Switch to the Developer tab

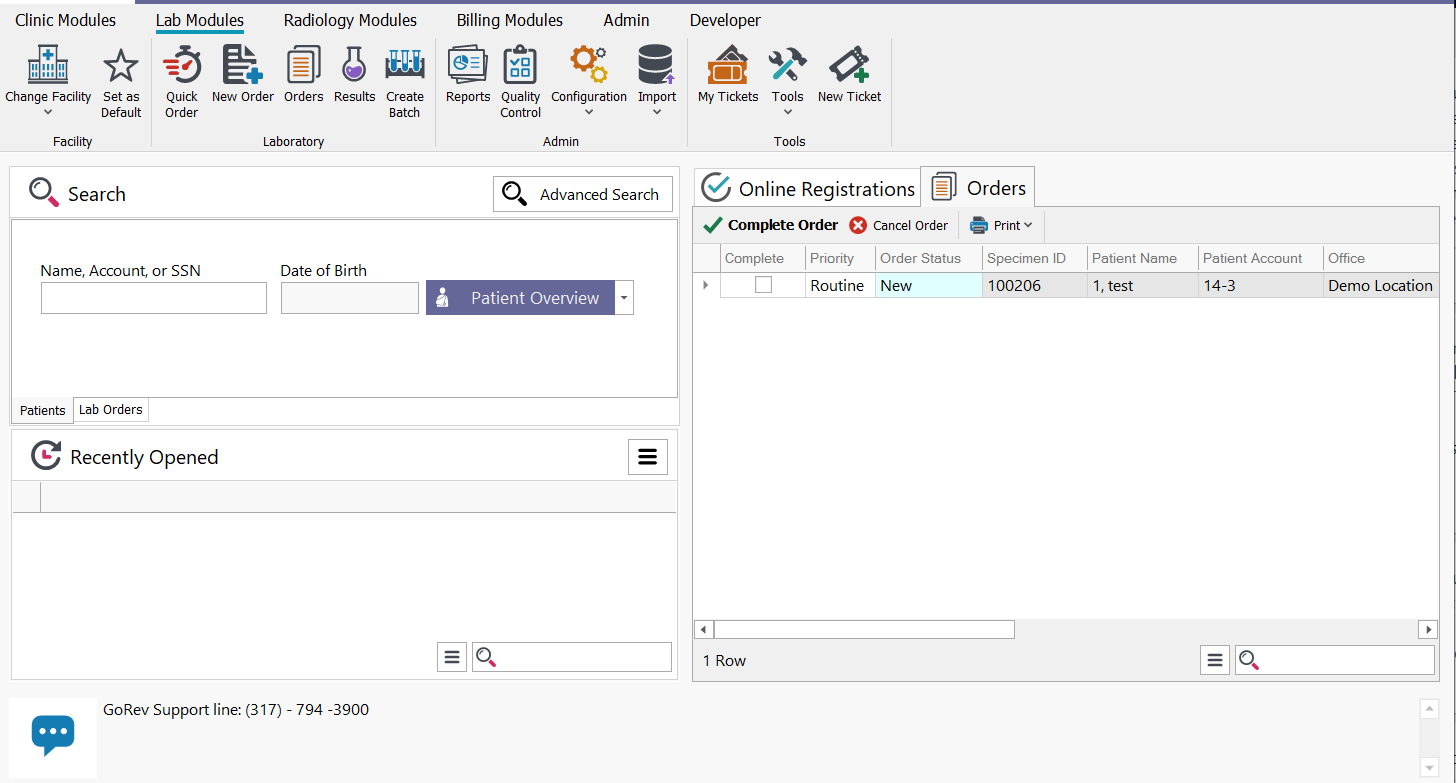coord(725,20)
